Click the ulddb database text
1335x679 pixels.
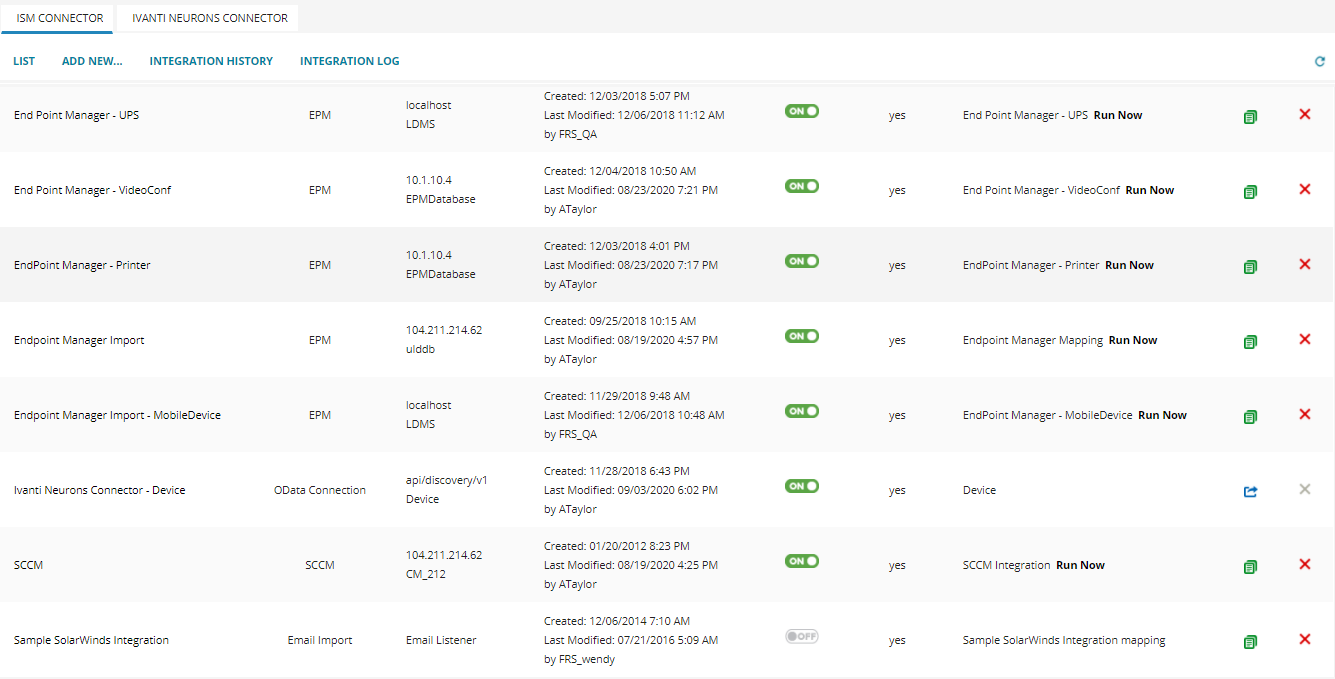(x=420, y=349)
